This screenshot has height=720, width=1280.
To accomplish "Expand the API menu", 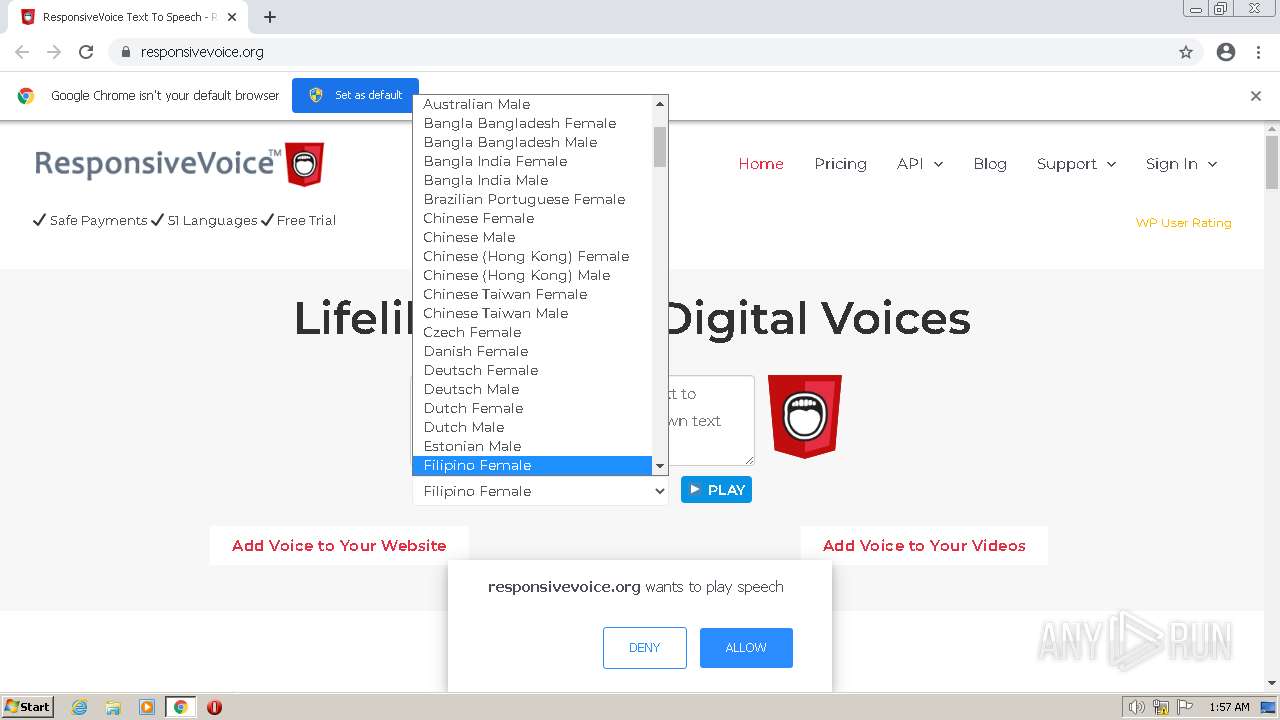I will tap(920, 164).
